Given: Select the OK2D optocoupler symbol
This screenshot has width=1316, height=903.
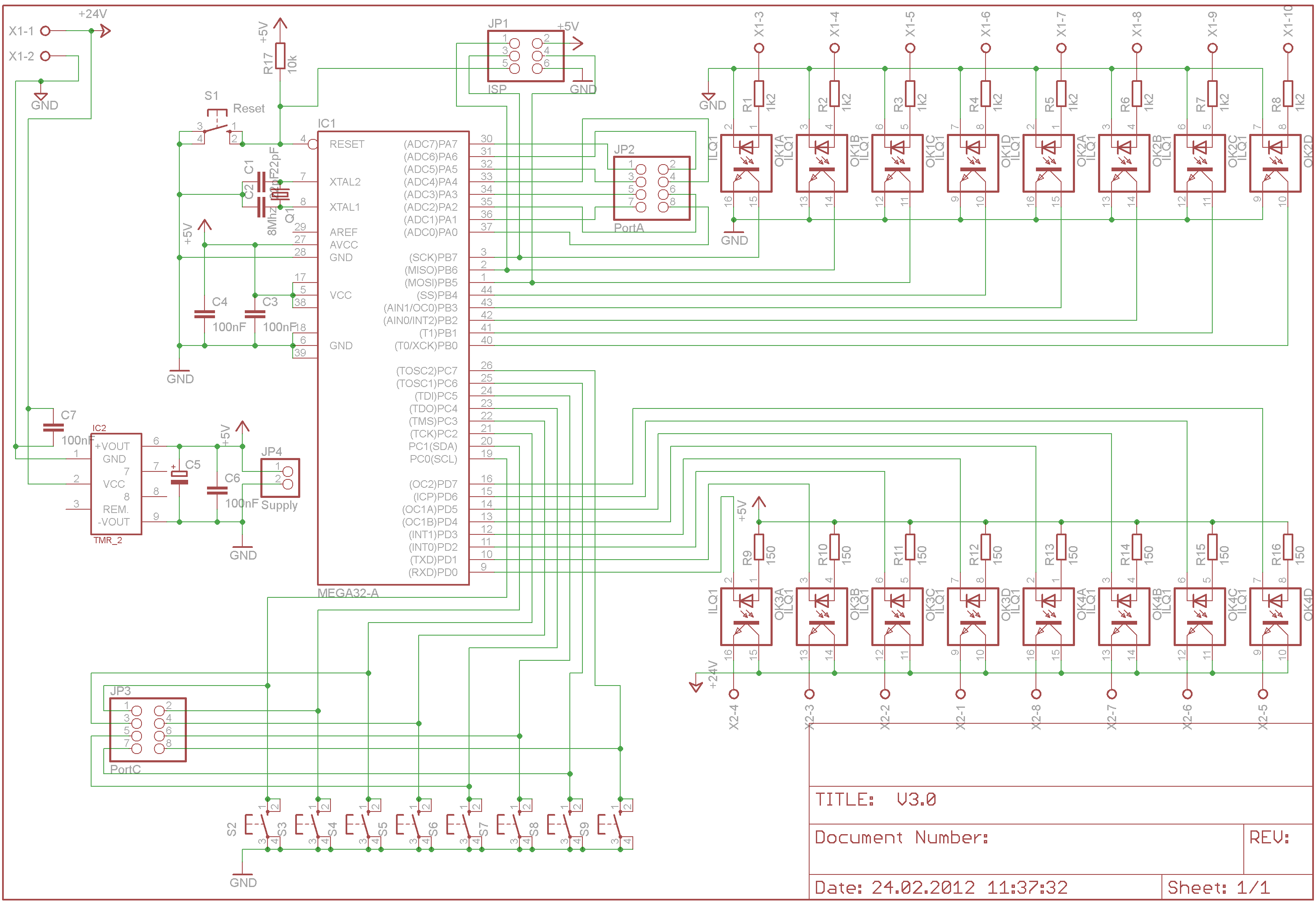Looking at the screenshot, I should tap(1275, 163).
